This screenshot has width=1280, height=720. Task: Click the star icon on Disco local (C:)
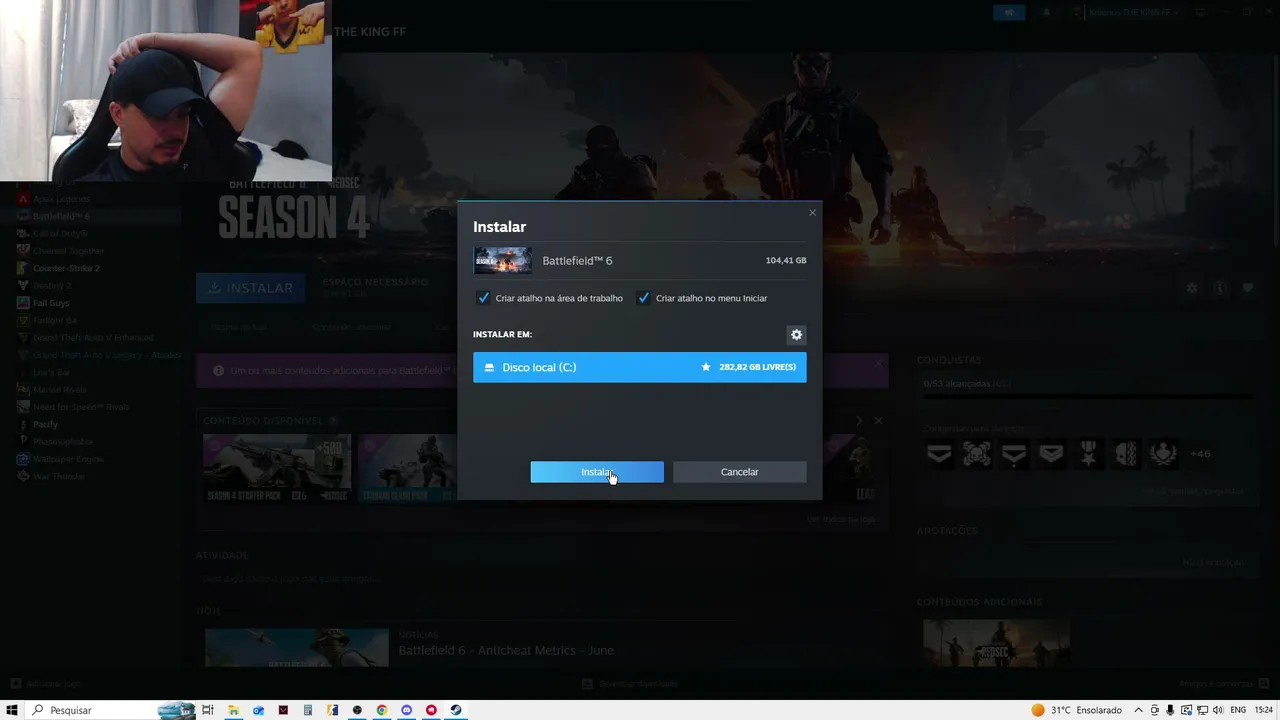[x=706, y=367]
